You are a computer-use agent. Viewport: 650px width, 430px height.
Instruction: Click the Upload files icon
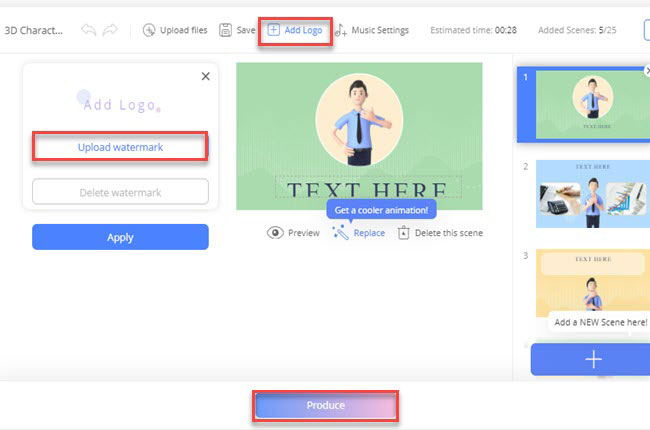pos(150,30)
